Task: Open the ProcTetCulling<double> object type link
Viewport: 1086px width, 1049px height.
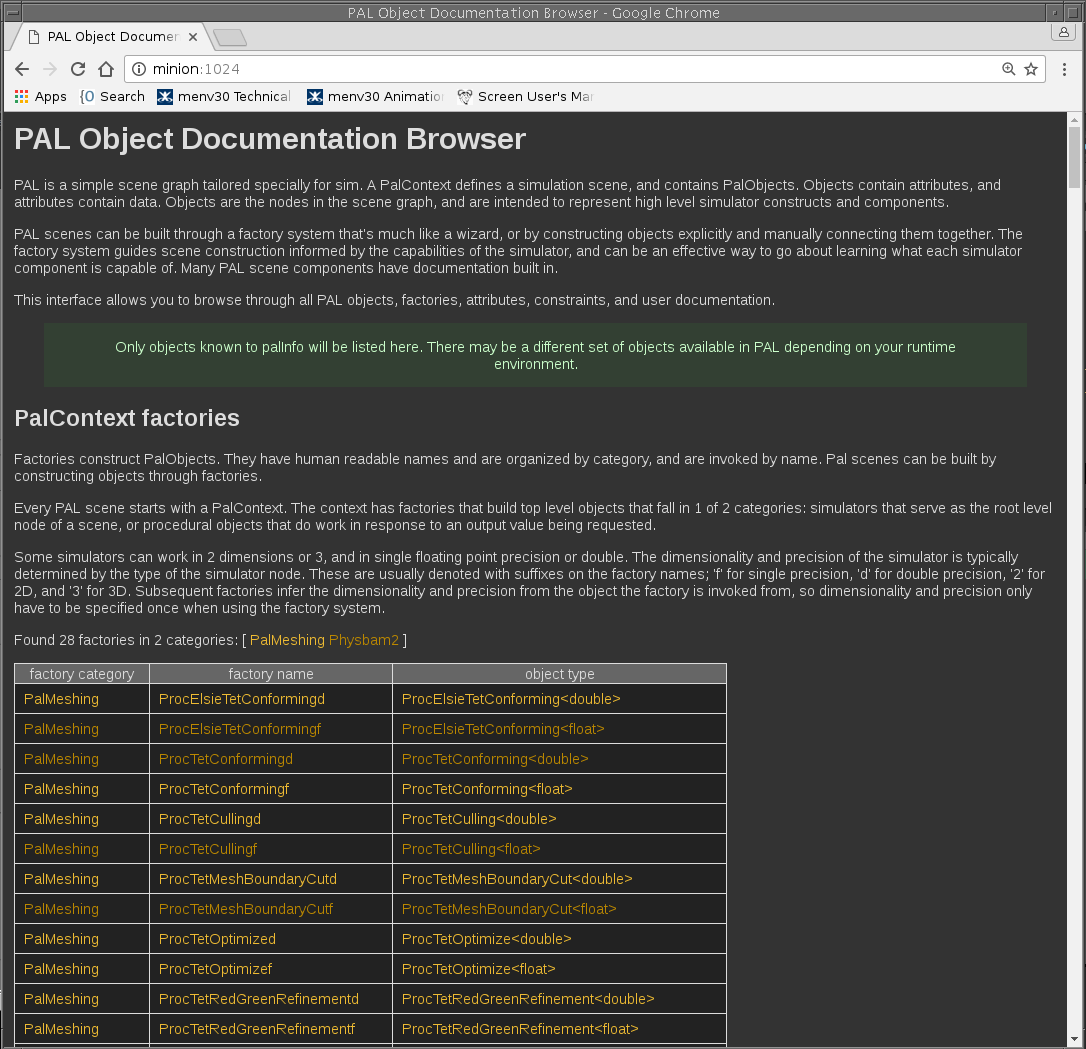Action: 479,819
